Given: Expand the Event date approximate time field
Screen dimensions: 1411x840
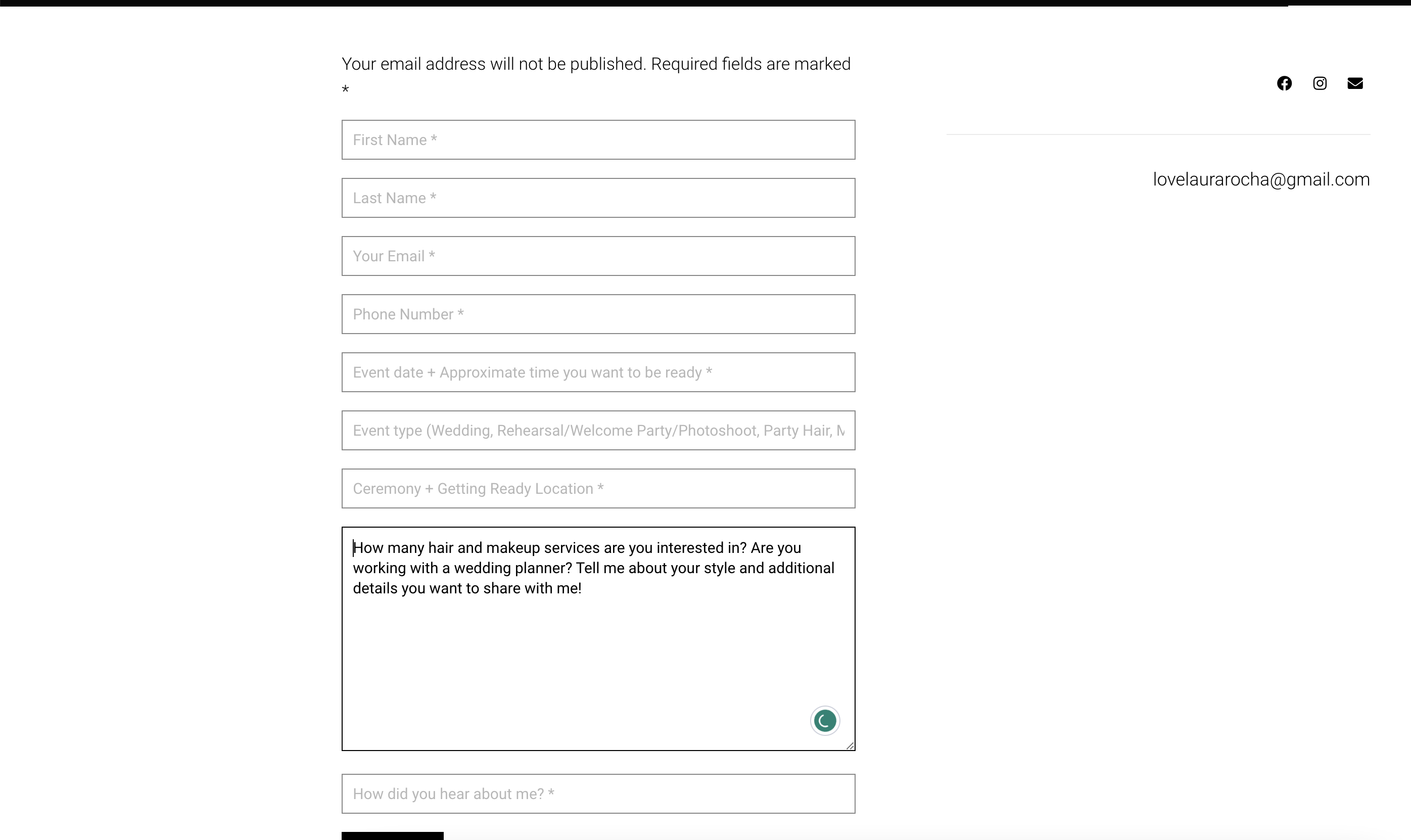Looking at the screenshot, I should coord(597,372).
